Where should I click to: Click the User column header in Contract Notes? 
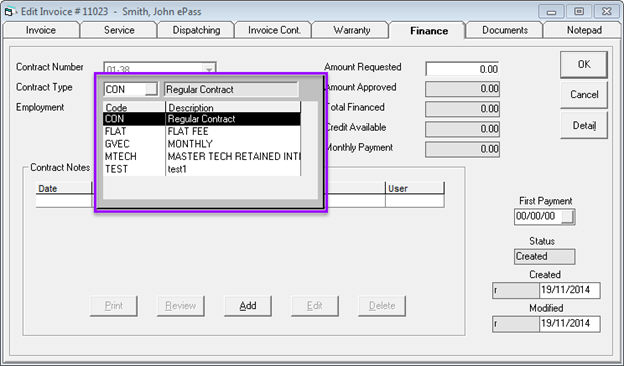[415, 189]
